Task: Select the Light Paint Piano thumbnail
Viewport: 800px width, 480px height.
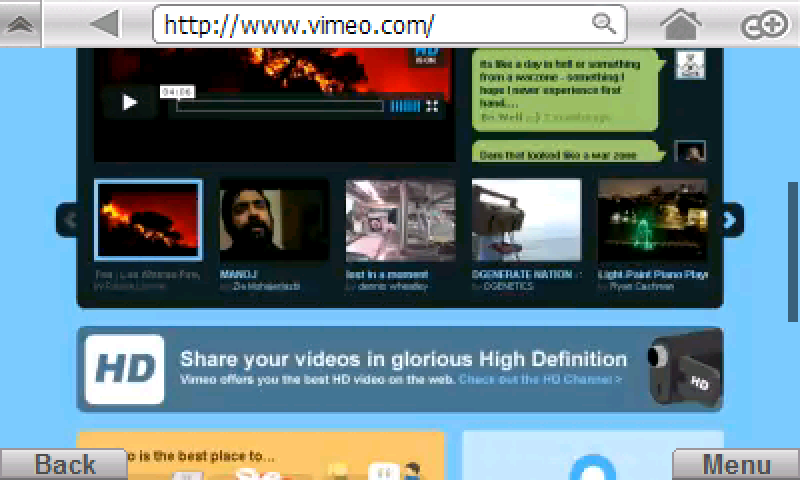Action: click(x=653, y=220)
